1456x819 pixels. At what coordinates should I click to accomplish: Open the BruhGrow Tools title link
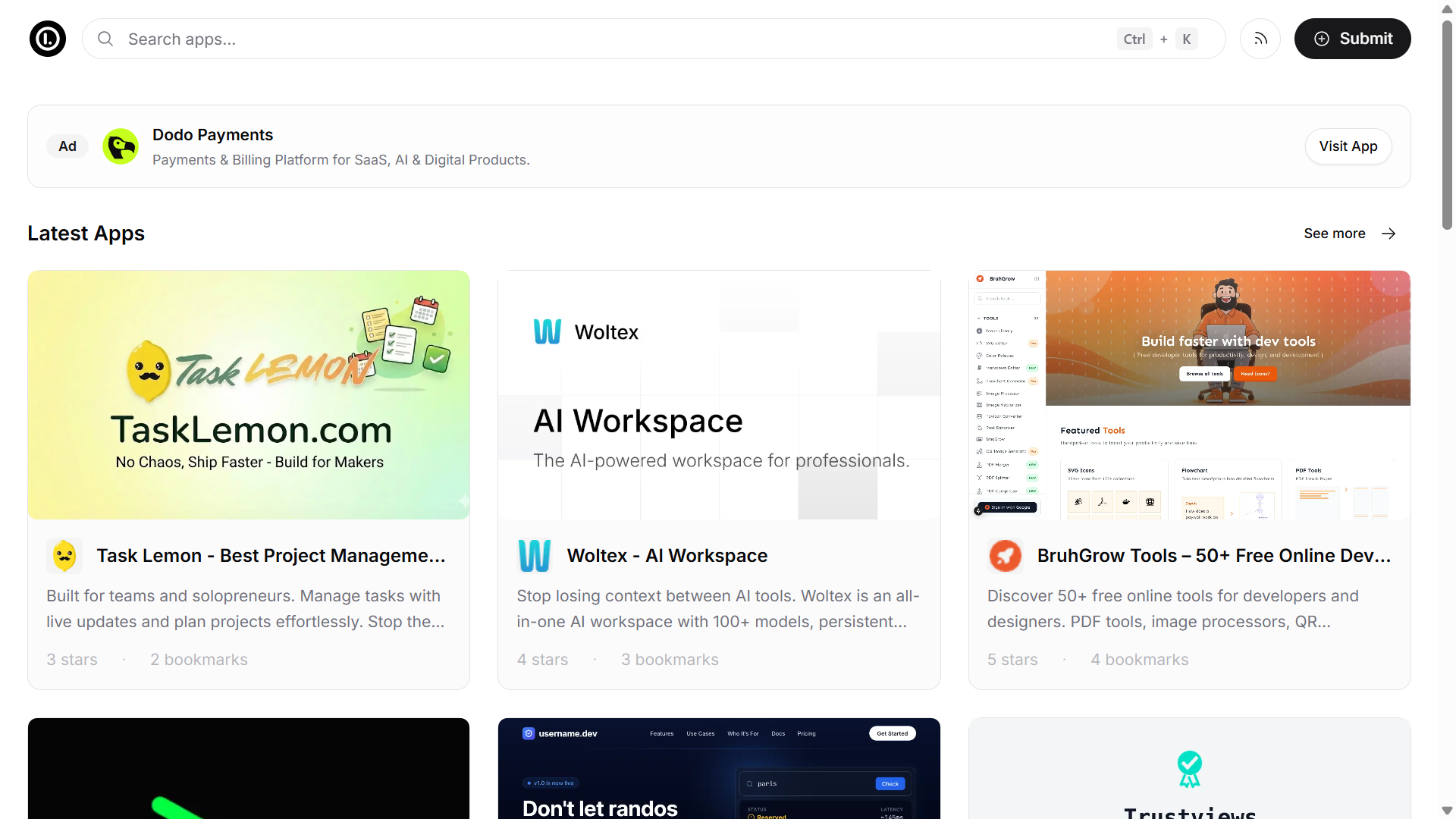pyautogui.click(x=1213, y=556)
